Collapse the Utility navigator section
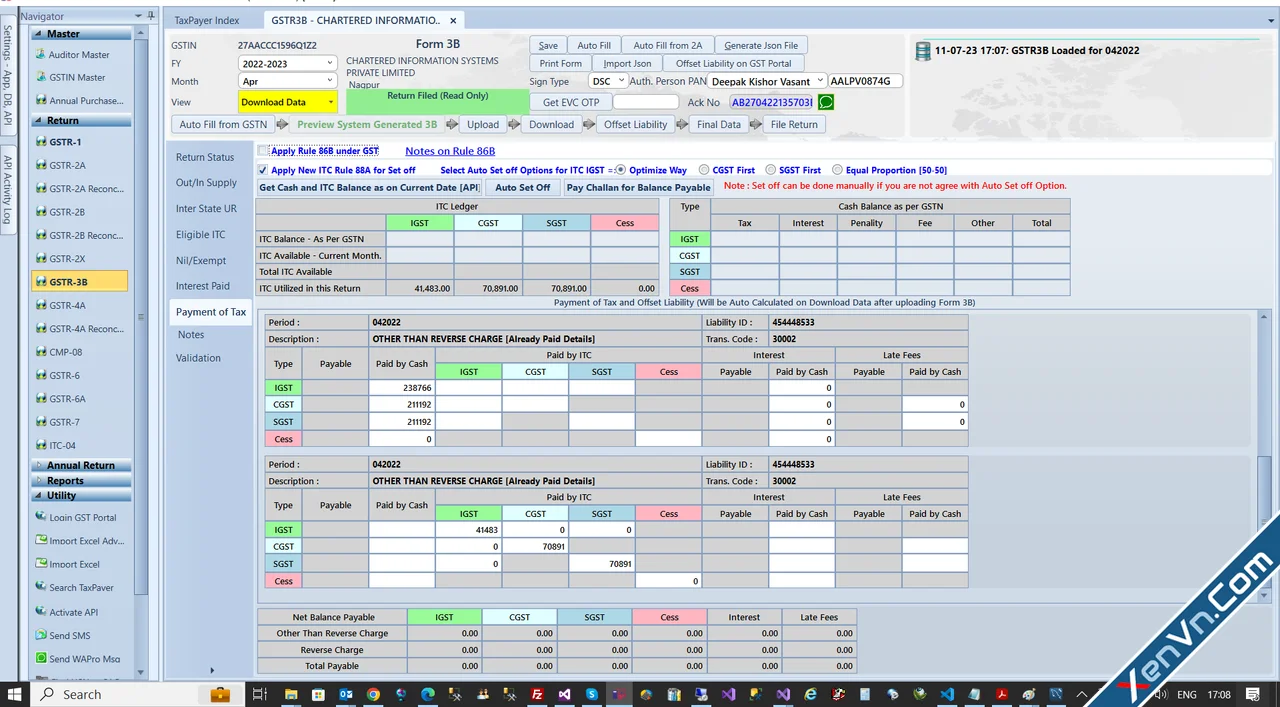The image size is (1280, 707). pyautogui.click(x=81, y=495)
